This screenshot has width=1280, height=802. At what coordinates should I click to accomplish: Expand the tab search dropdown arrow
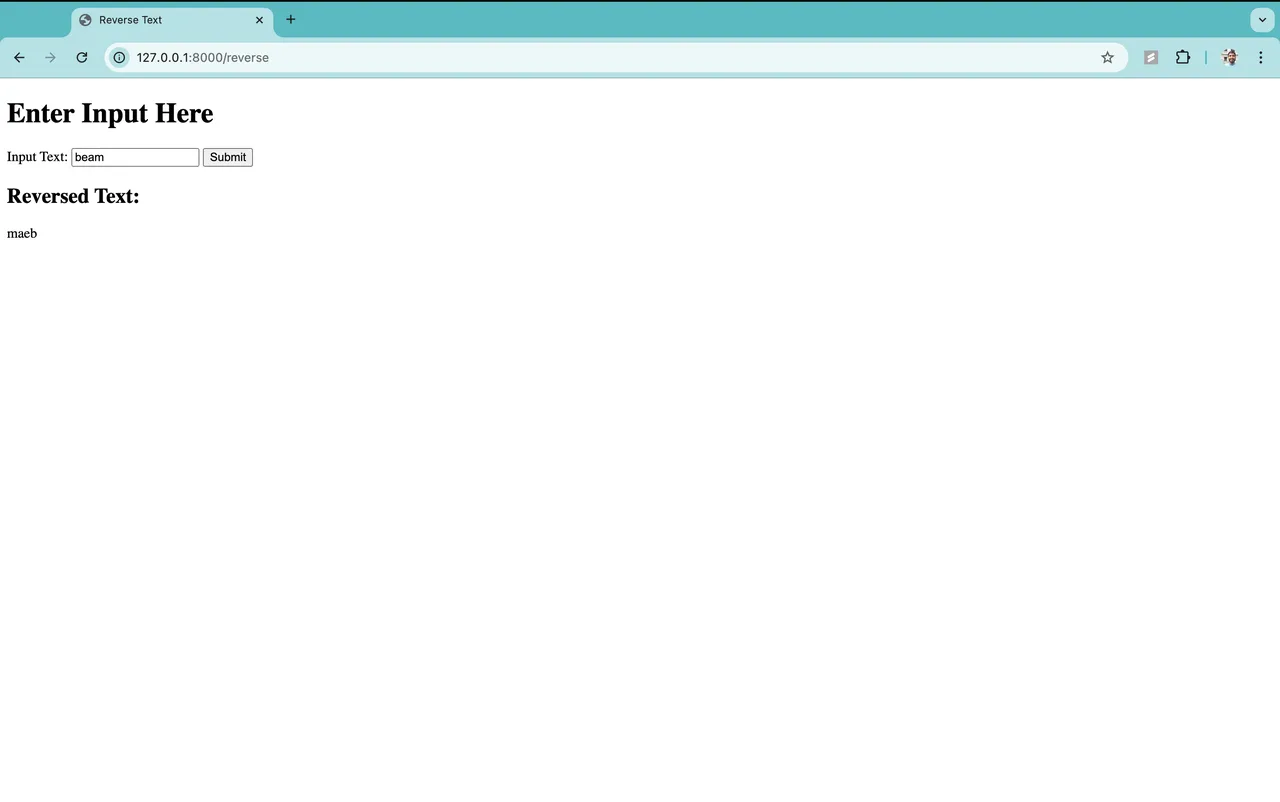point(1262,20)
